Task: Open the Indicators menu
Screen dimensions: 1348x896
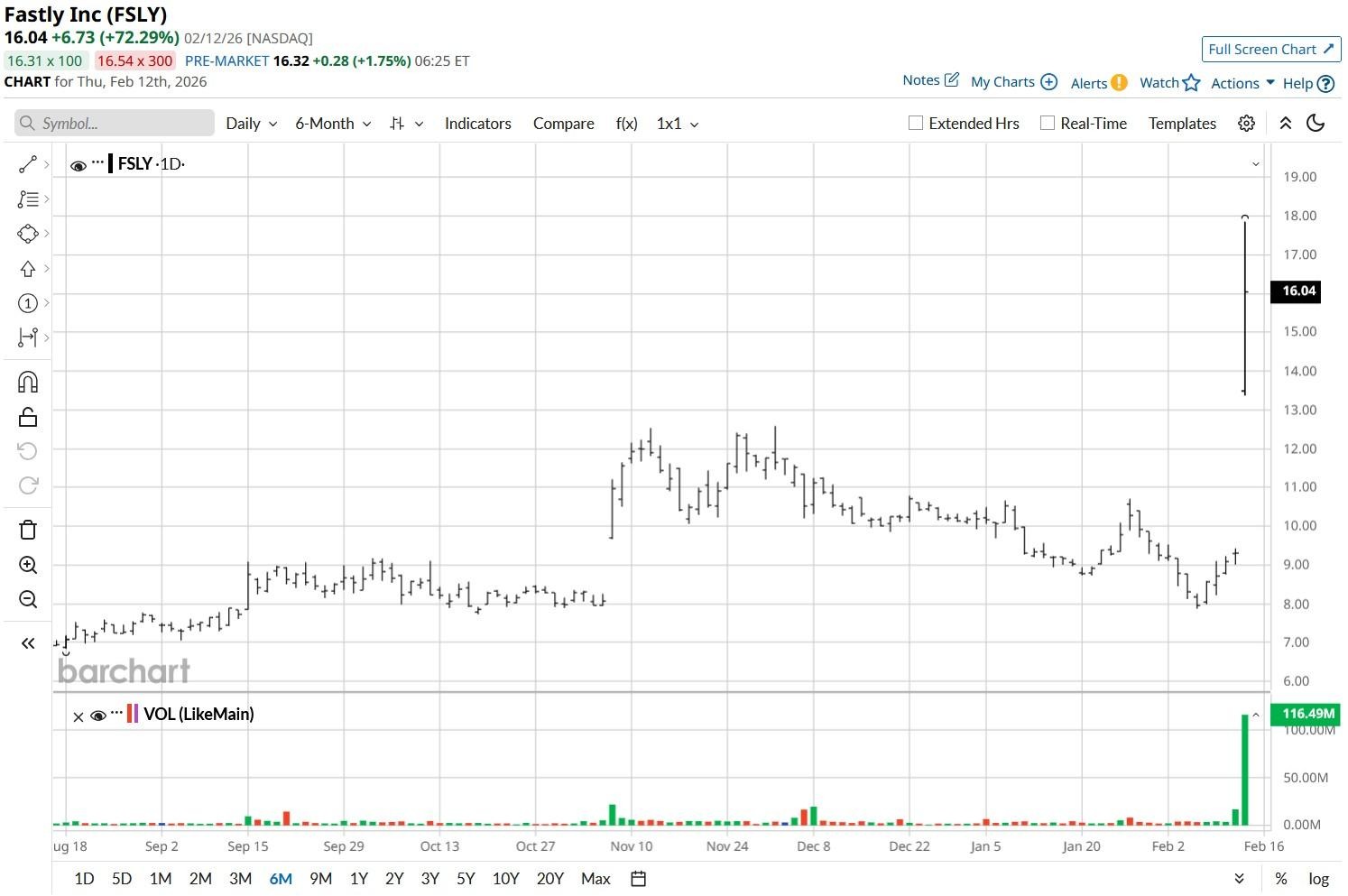Action: point(478,124)
